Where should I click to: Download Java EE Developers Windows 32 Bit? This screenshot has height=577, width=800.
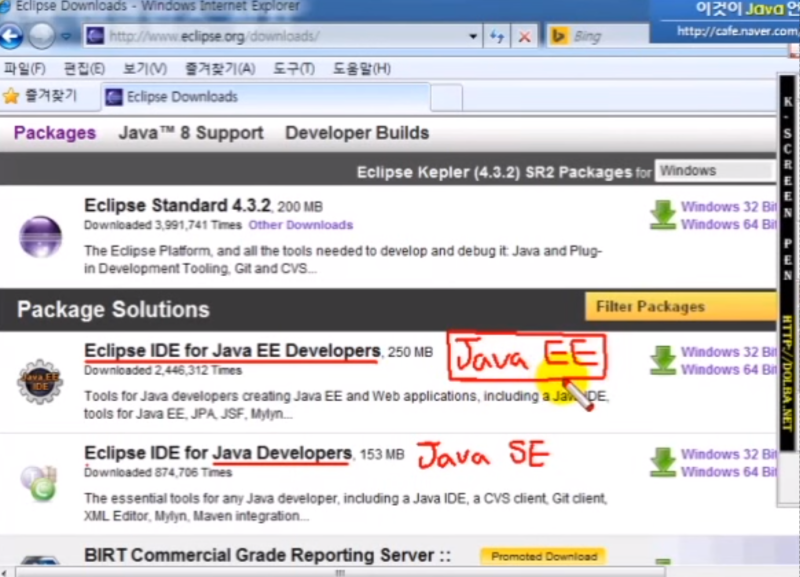coord(729,352)
